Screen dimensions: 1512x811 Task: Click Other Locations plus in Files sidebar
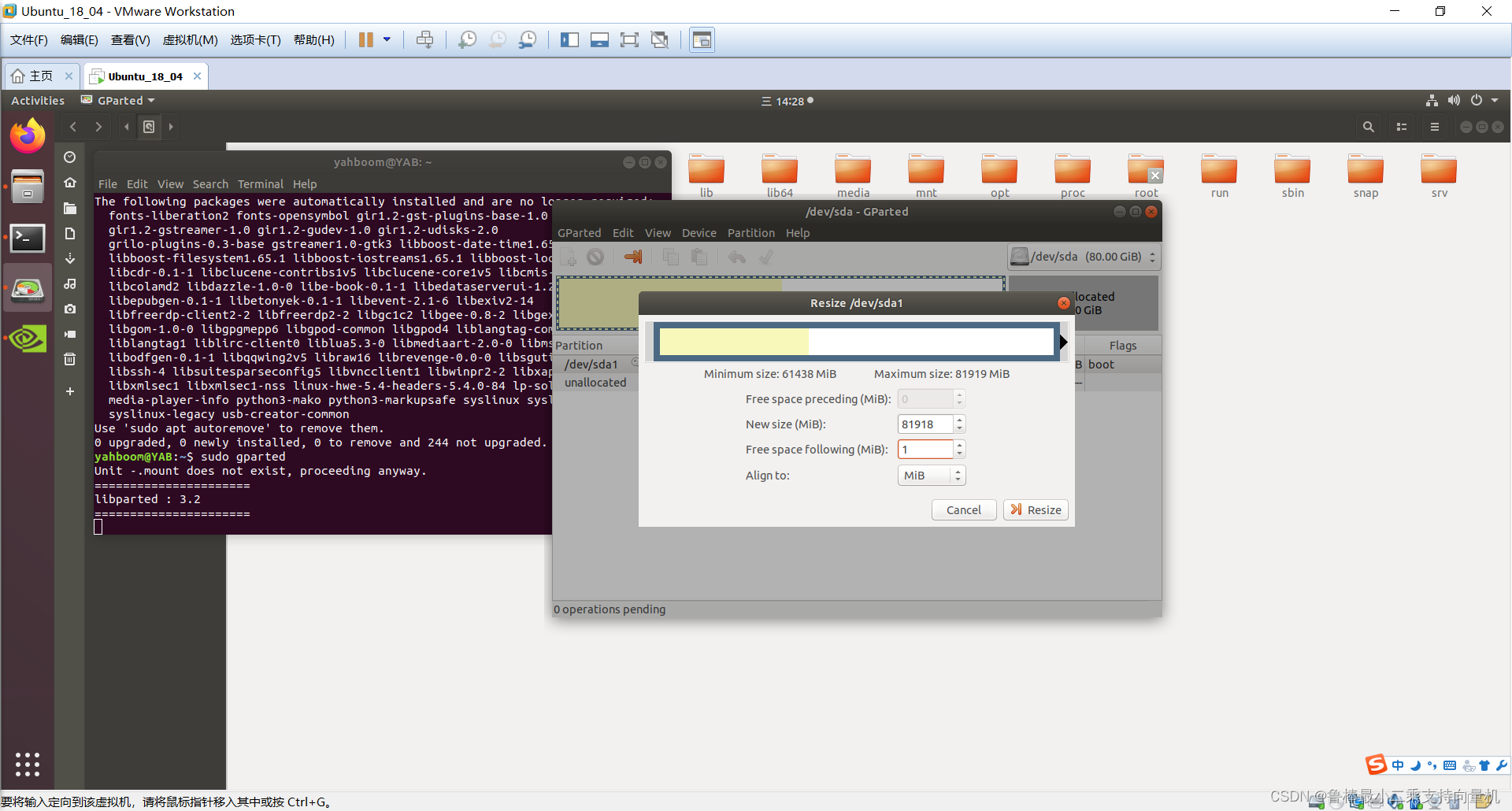tap(70, 391)
